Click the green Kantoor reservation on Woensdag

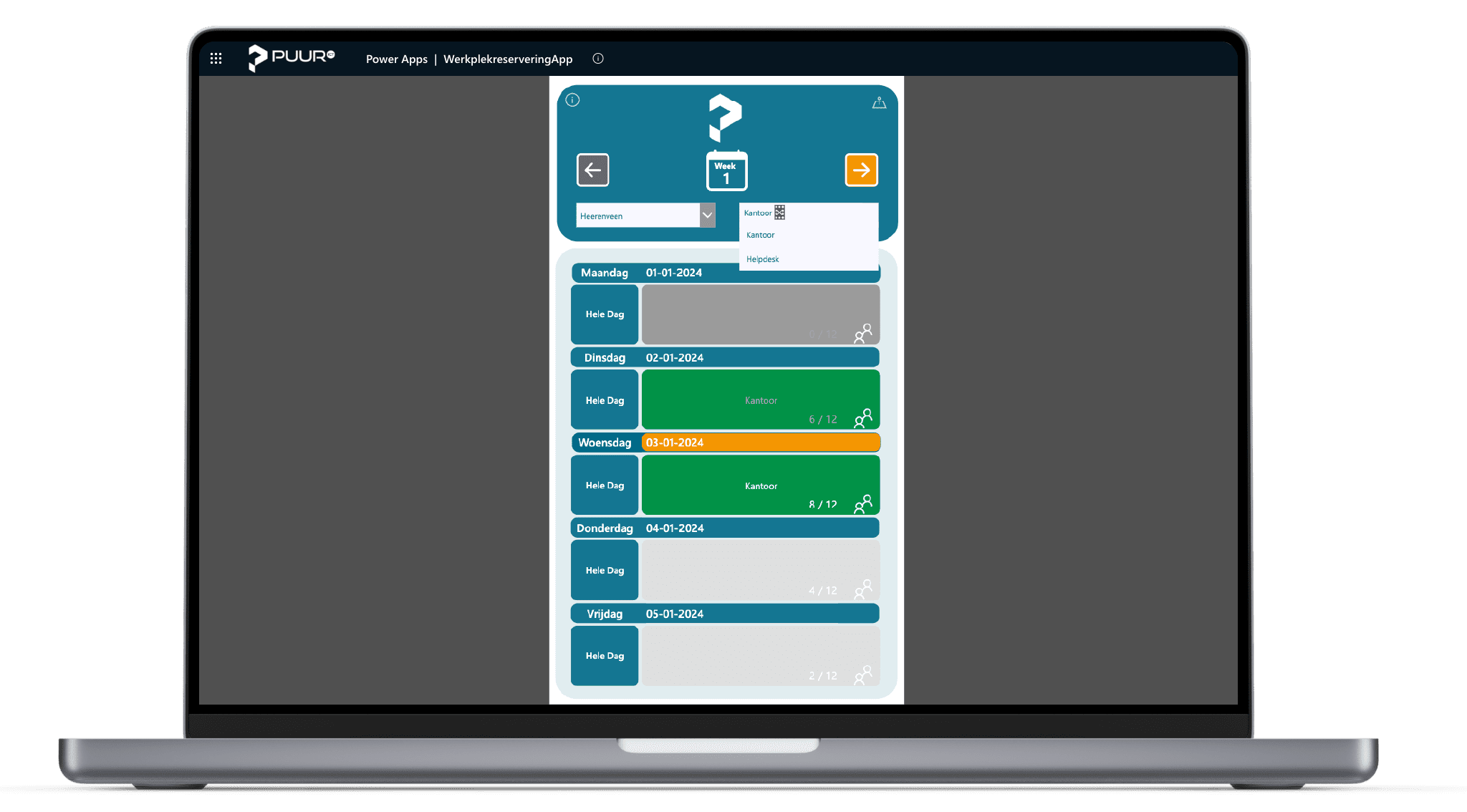(761, 485)
